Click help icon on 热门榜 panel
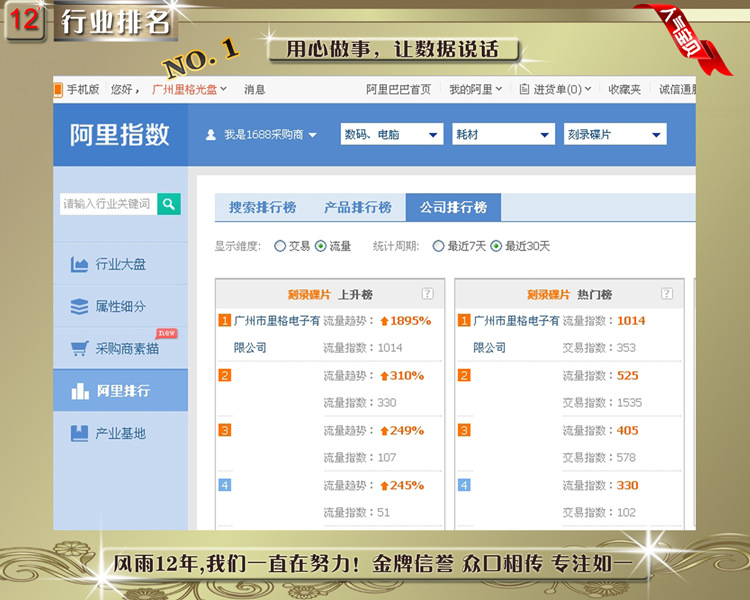The height and width of the screenshot is (600, 750). pyautogui.click(x=667, y=294)
